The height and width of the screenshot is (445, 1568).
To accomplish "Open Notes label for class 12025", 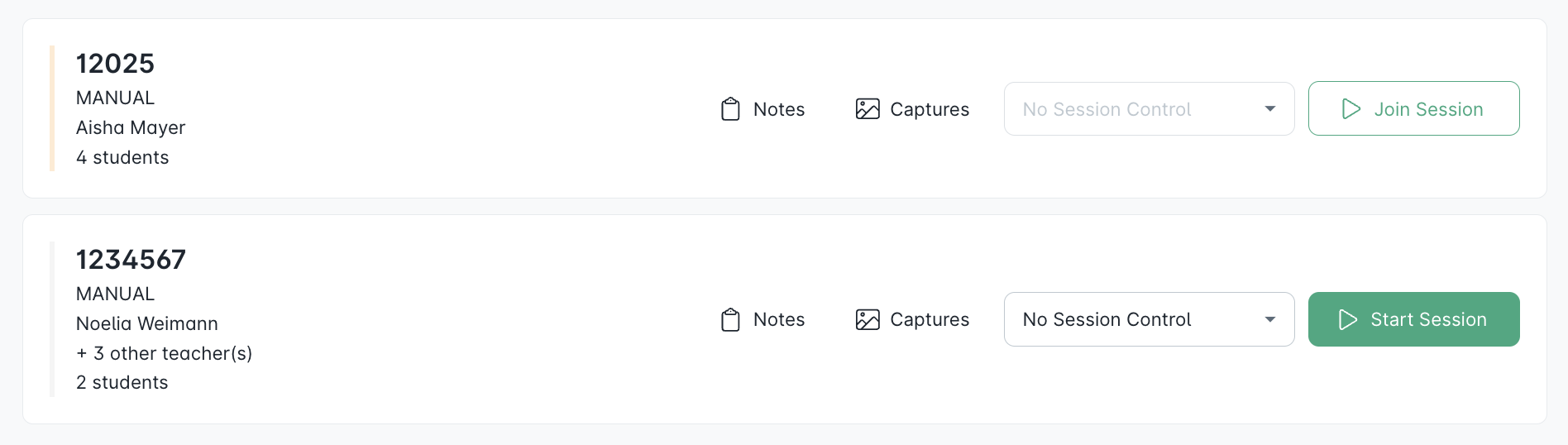I will point(779,109).
